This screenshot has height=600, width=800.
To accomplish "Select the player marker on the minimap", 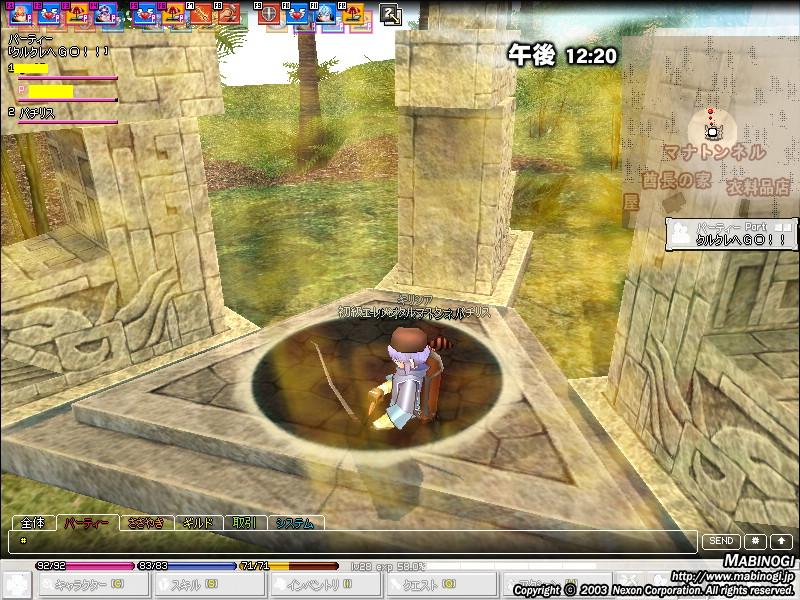I will click(x=713, y=132).
